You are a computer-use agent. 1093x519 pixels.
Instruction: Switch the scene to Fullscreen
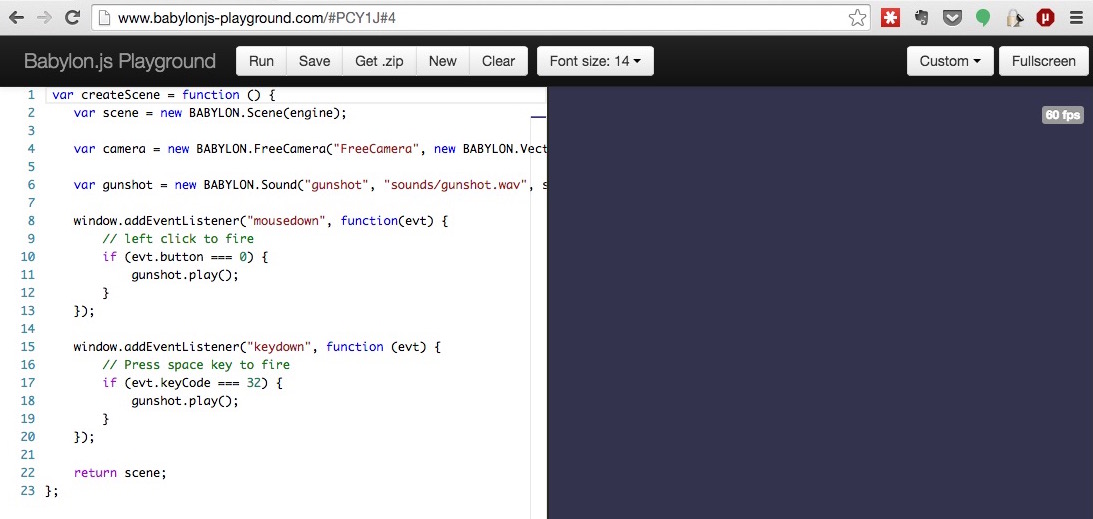[1044, 61]
